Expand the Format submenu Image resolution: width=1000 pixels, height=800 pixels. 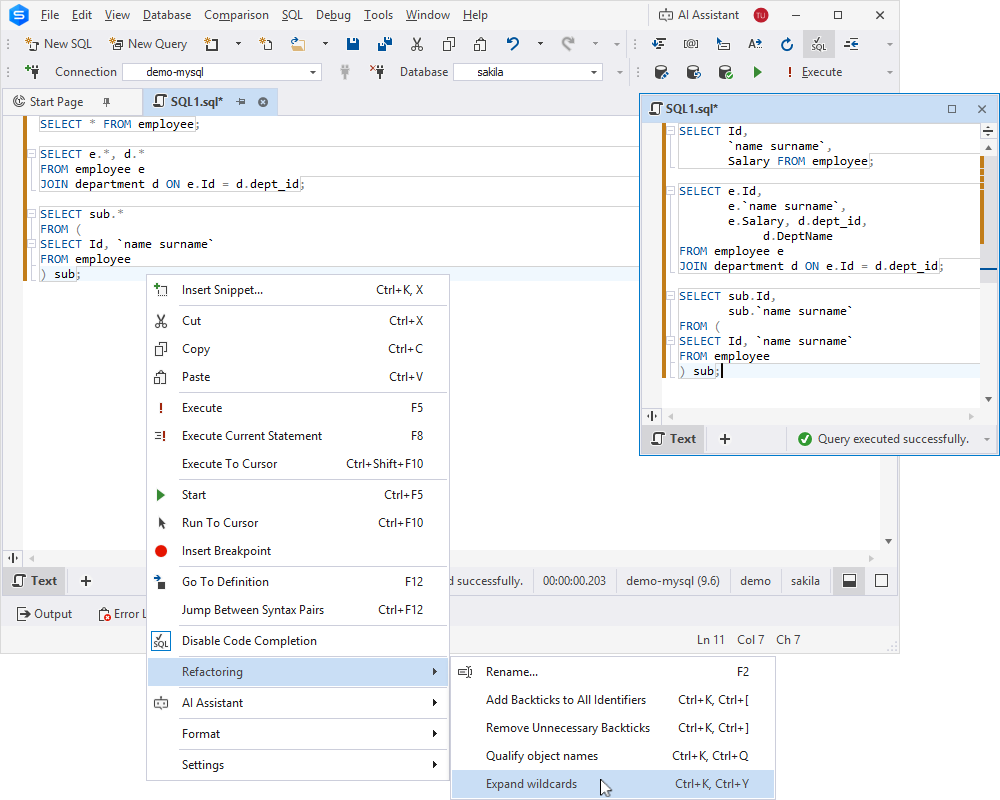pyautogui.click(x=298, y=734)
